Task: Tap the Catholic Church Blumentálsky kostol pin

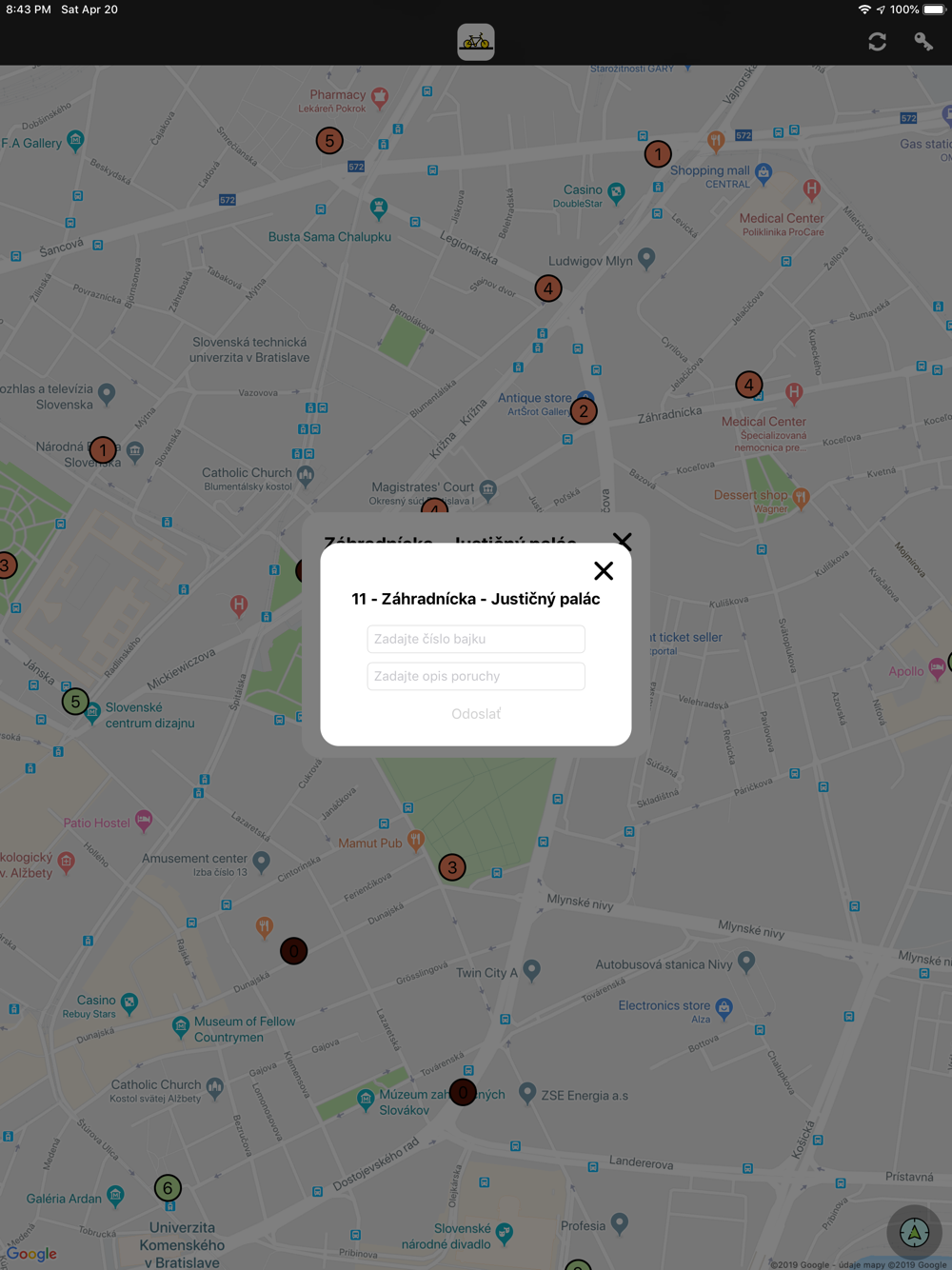Action: (x=306, y=475)
